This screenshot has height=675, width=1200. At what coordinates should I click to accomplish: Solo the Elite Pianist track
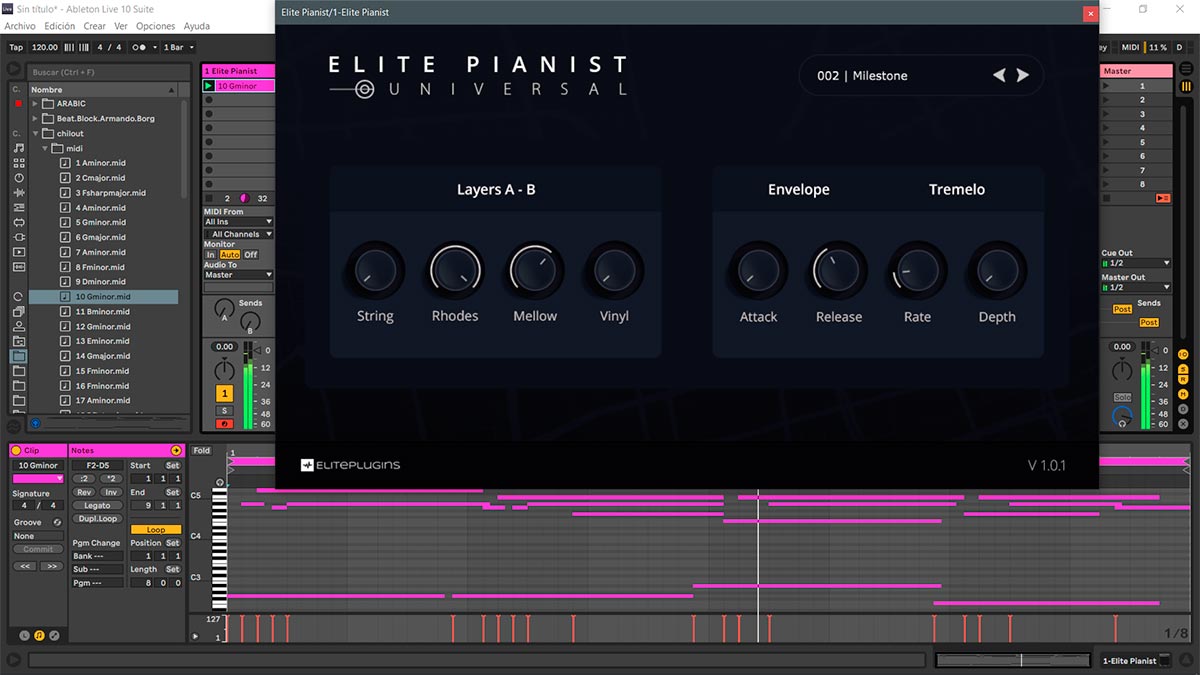tap(225, 411)
